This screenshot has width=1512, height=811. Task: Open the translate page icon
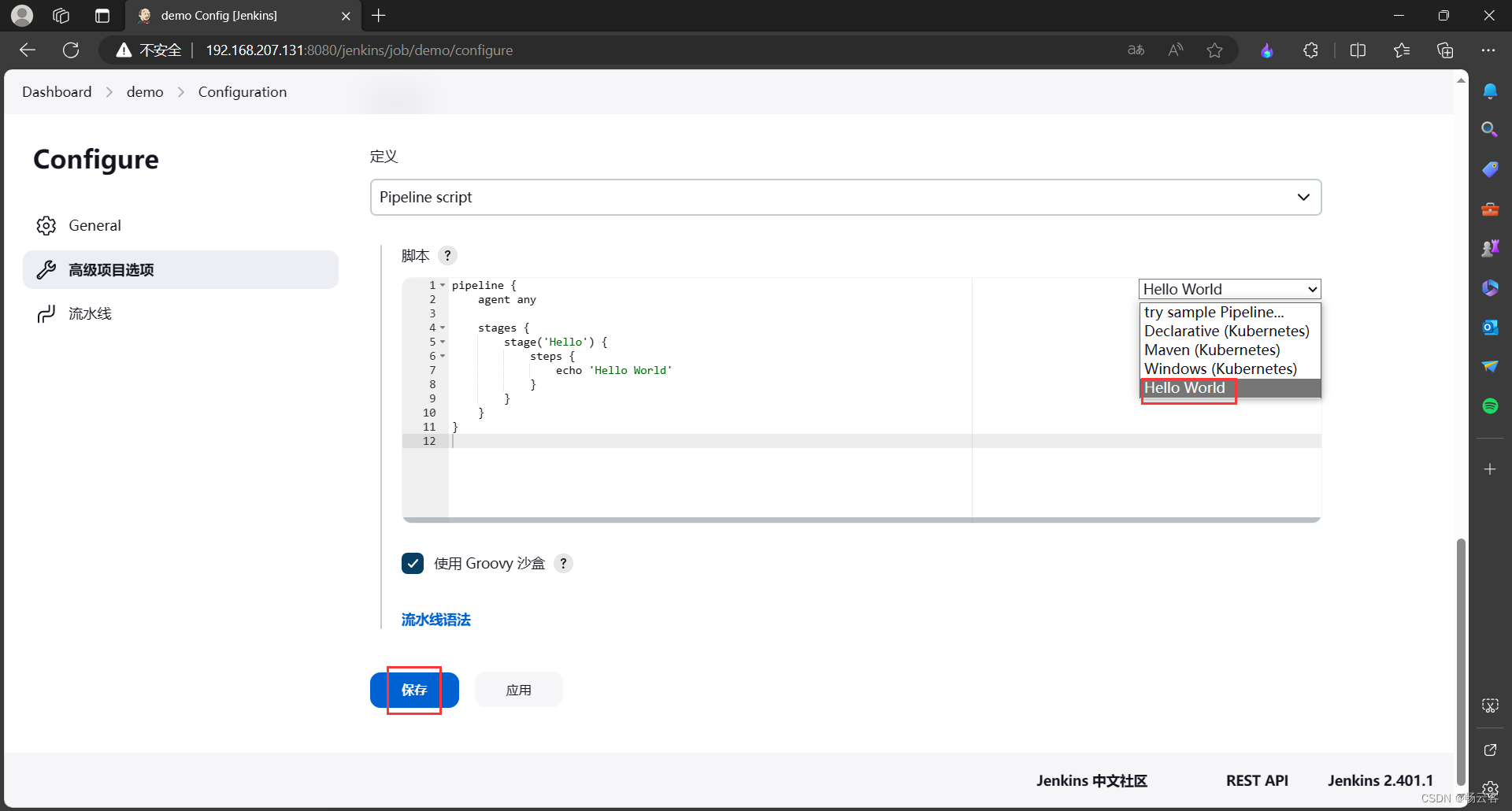[1136, 50]
